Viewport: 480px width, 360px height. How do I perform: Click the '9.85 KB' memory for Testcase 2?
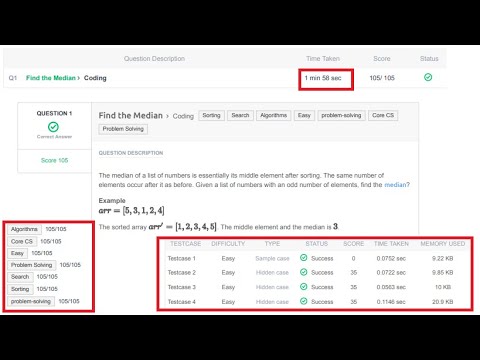tap(443, 273)
